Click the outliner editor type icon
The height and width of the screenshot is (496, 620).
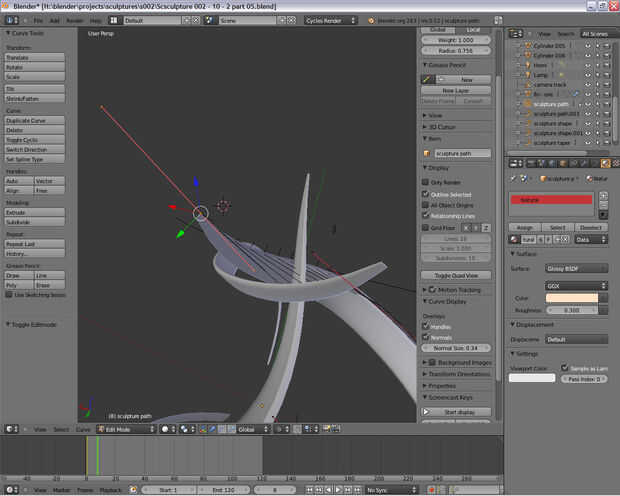click(x=516, y=33)
